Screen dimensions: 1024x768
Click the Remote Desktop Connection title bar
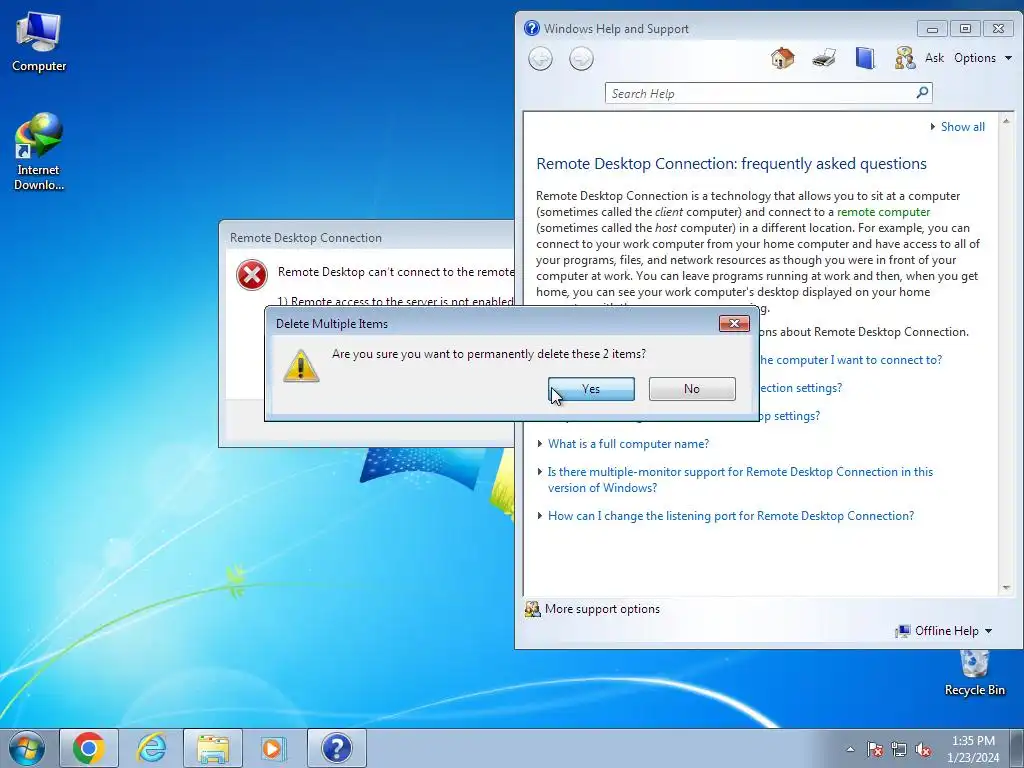(x=368, y=237)
